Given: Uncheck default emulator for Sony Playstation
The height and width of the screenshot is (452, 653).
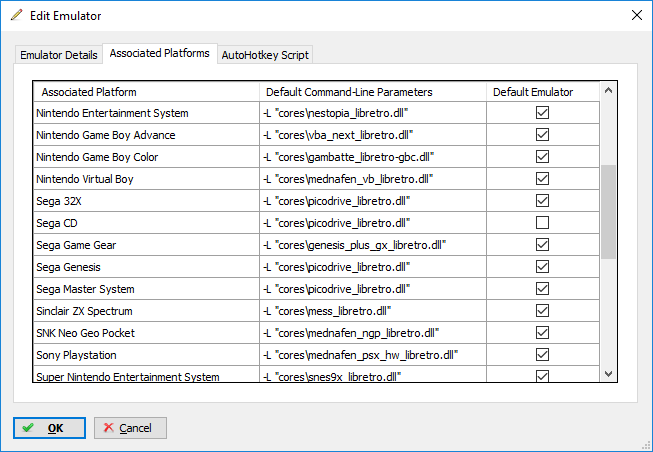Looking at the screenshot, I should pos(542,355).
